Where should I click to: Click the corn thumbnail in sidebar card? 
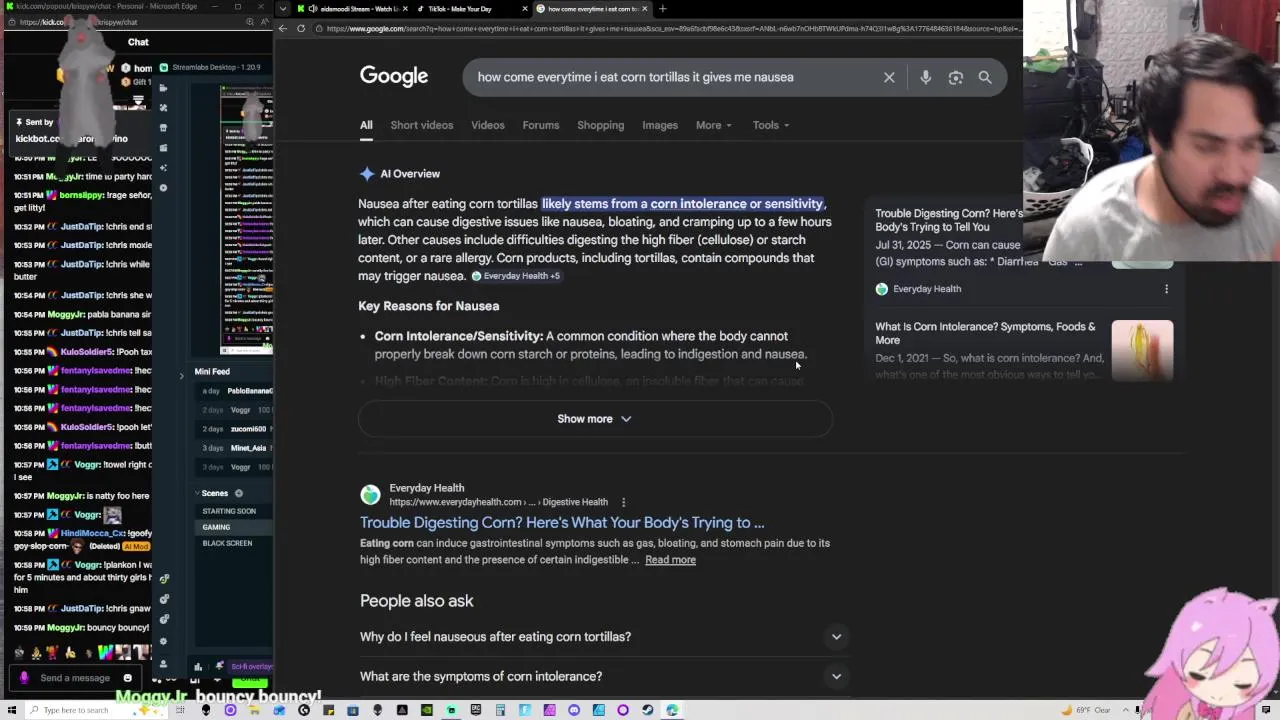pyautogui.click(x=1142, y=350)
